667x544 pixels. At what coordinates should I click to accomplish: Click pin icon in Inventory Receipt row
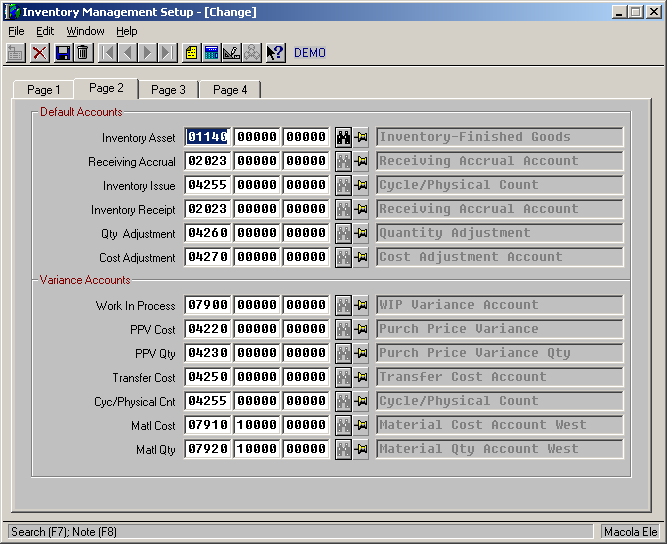361,209
